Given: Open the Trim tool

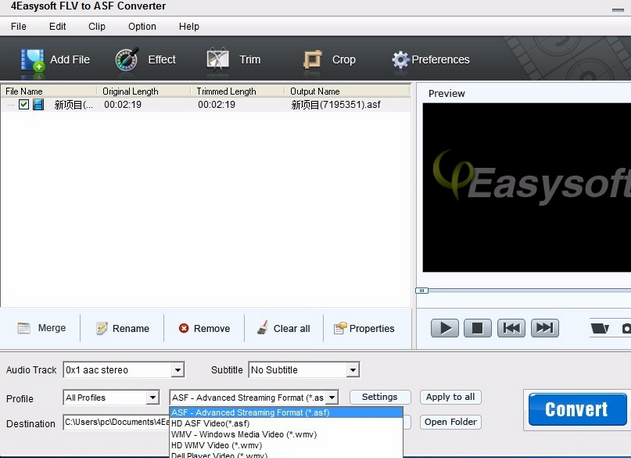Looking at the screenshot, I should 218,60.
